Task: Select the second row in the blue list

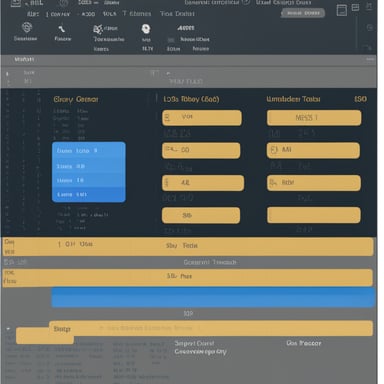Action: pyautogui.click(x=89, y=166)
